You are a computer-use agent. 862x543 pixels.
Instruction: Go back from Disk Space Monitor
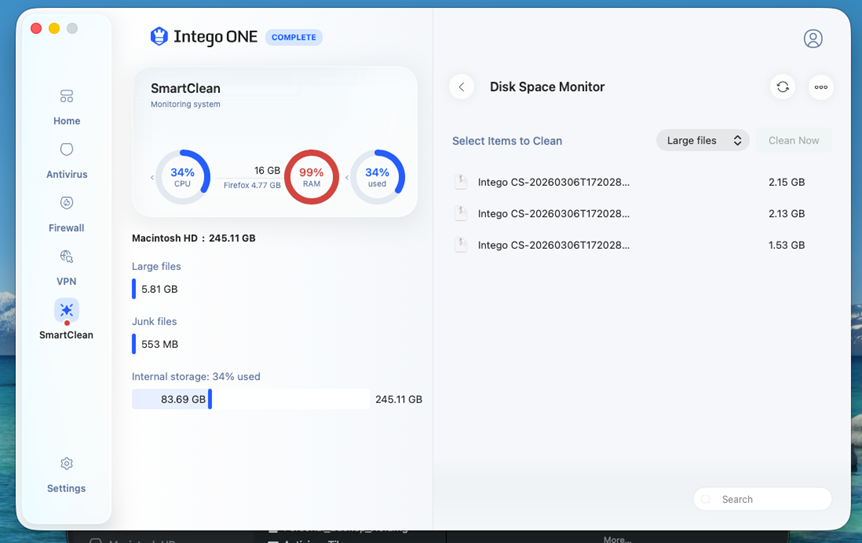(x=462, y=87)
